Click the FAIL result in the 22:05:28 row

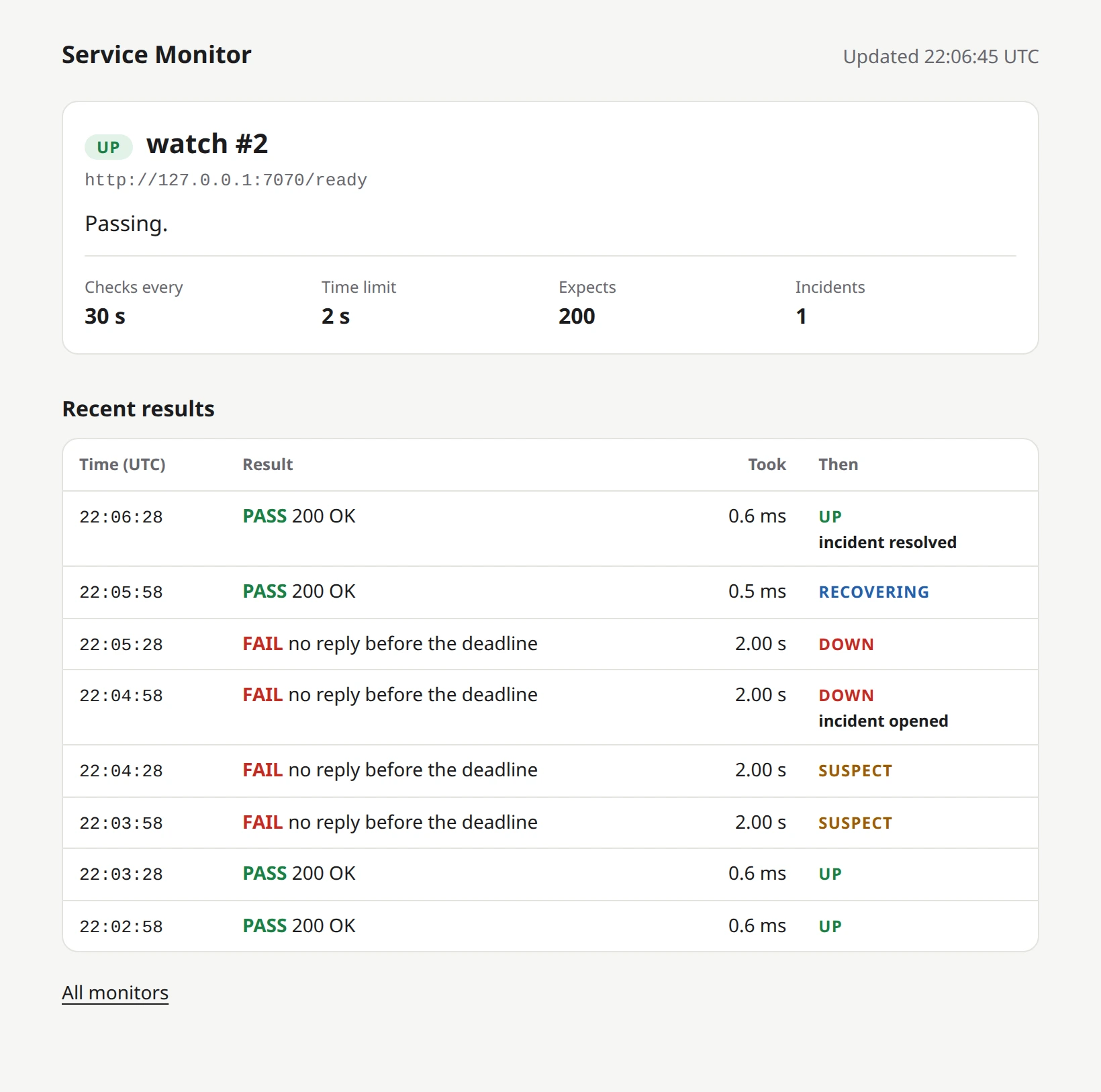click(x=390, y=644)
